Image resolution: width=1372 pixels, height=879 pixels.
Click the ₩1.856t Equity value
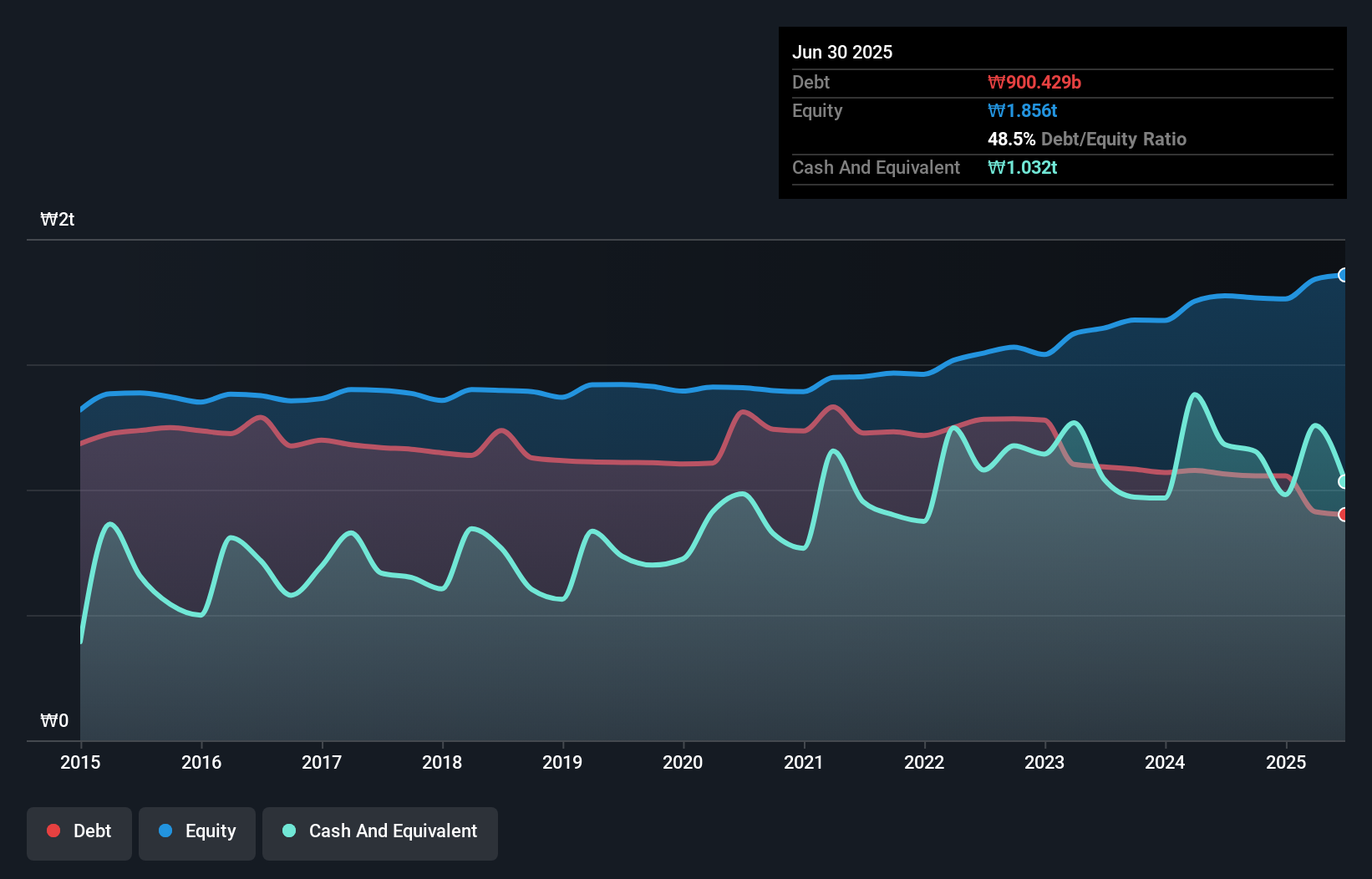1023,109
